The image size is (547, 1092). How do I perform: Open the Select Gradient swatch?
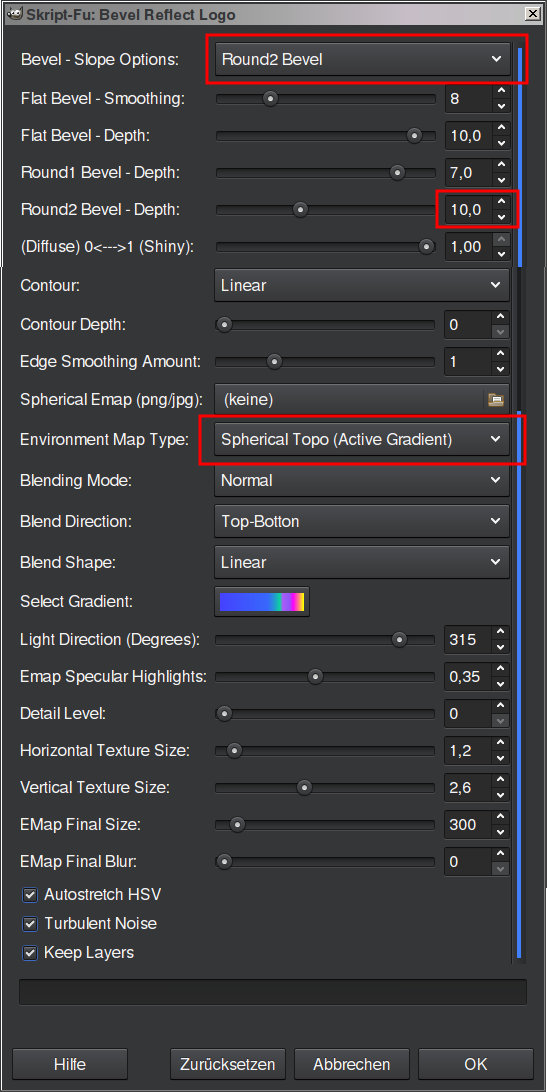pyautogui.click(x=262, y=602)
